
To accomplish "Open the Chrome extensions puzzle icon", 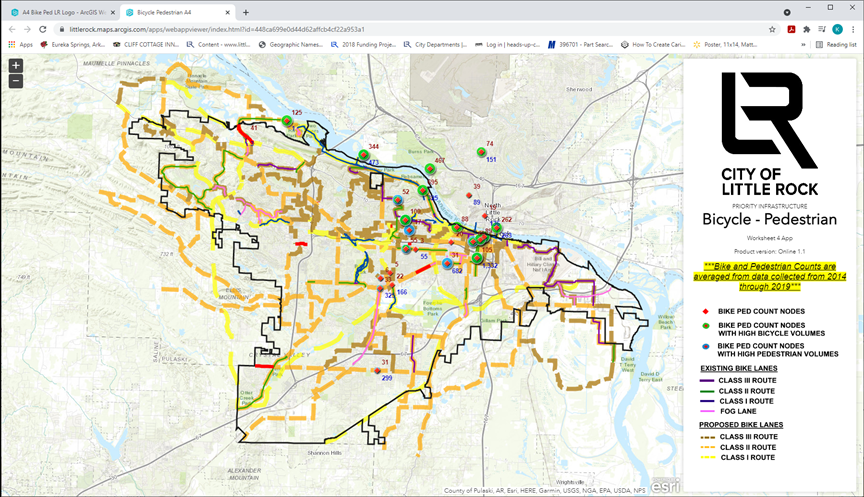I will coord(807,29).
